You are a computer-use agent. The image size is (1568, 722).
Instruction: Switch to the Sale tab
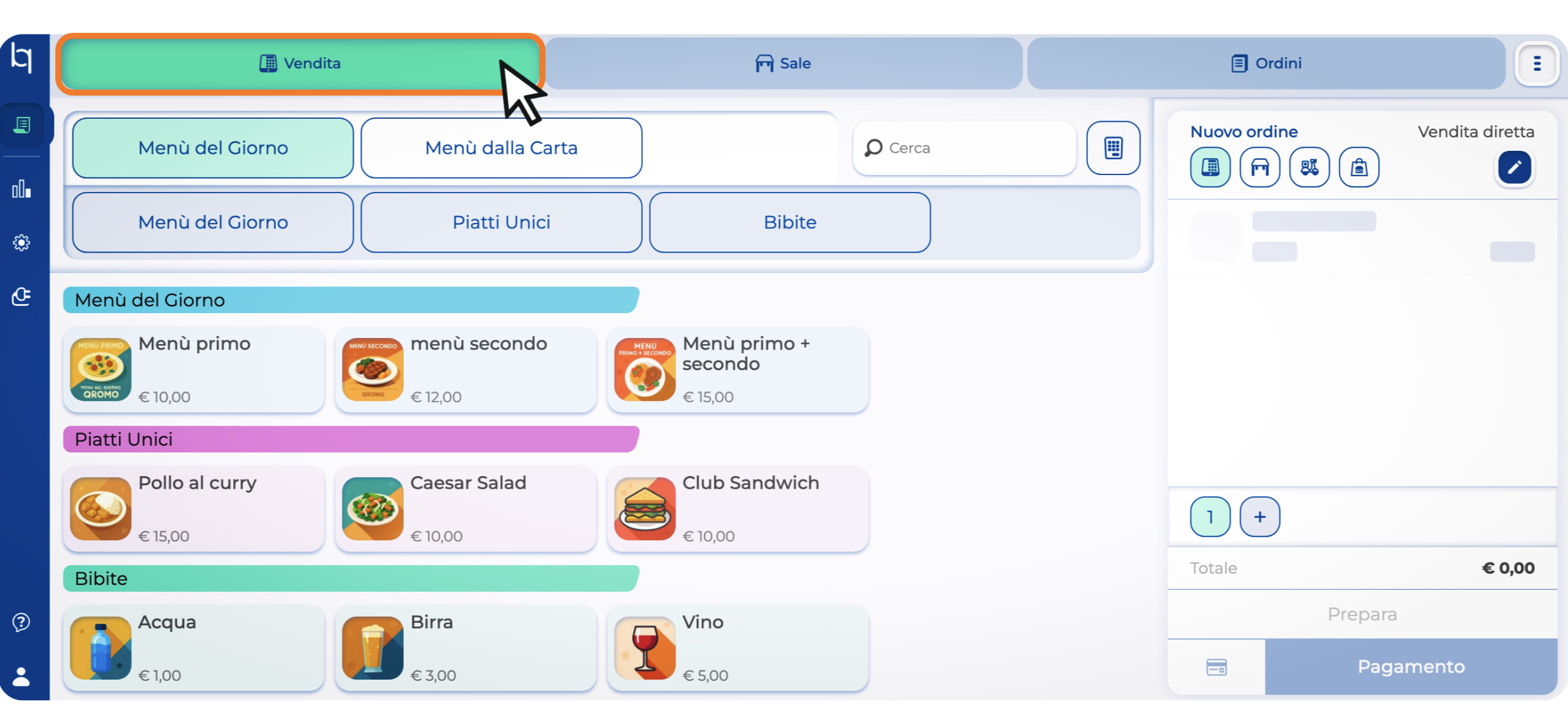tap(783, 64)
